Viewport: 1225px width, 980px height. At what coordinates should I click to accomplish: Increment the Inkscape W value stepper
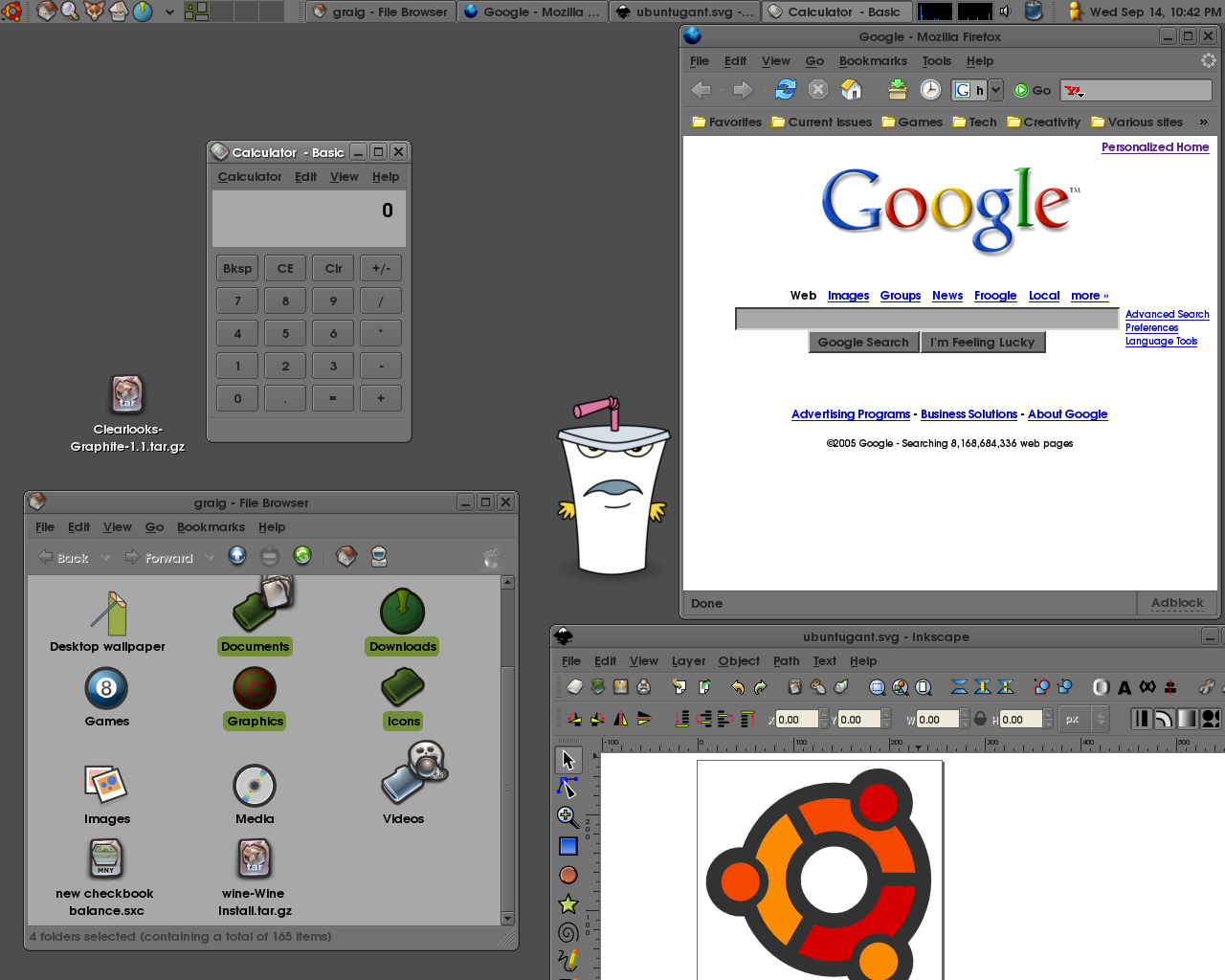(x=966, y=714)
